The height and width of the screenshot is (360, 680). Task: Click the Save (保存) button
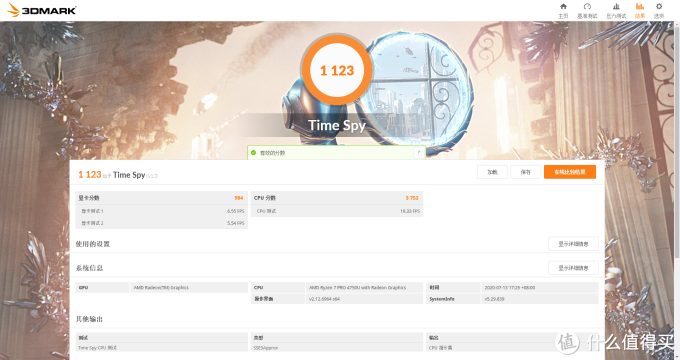[x=526, y=172]
